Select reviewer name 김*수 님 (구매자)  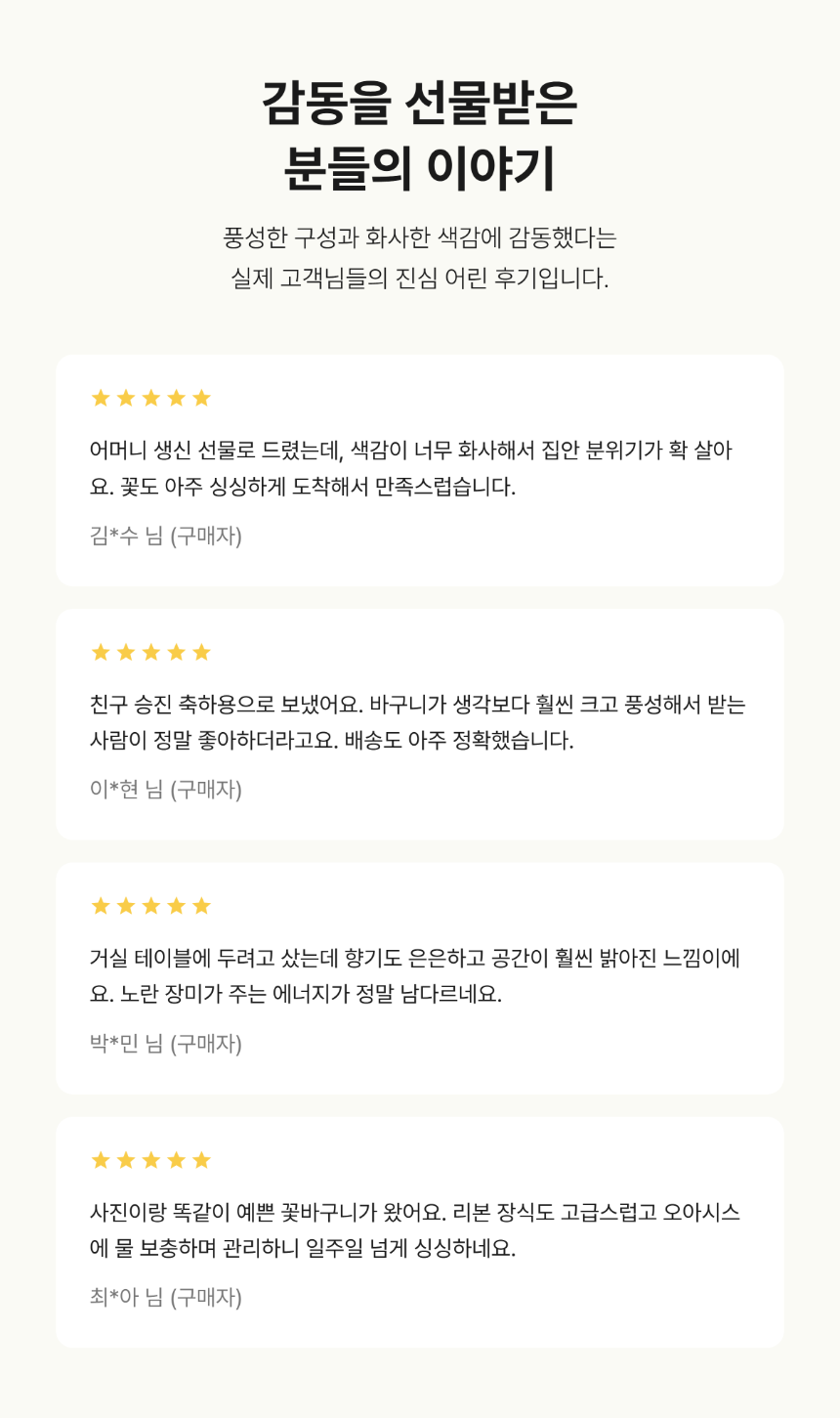tap(166, 536)
